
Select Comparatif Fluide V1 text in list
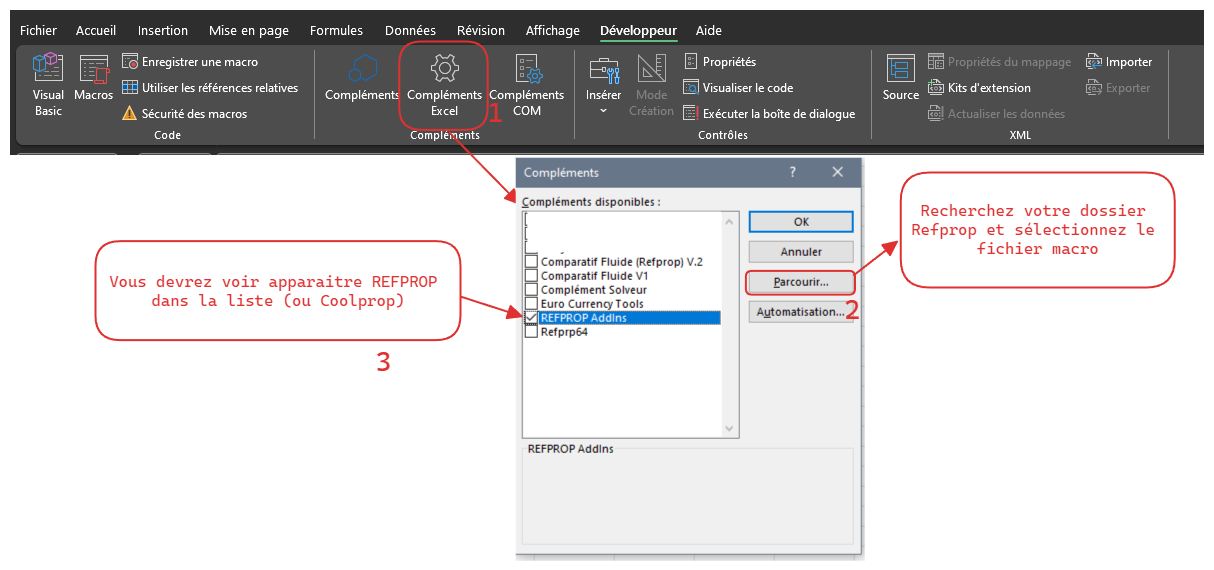[x=595, y=276]
